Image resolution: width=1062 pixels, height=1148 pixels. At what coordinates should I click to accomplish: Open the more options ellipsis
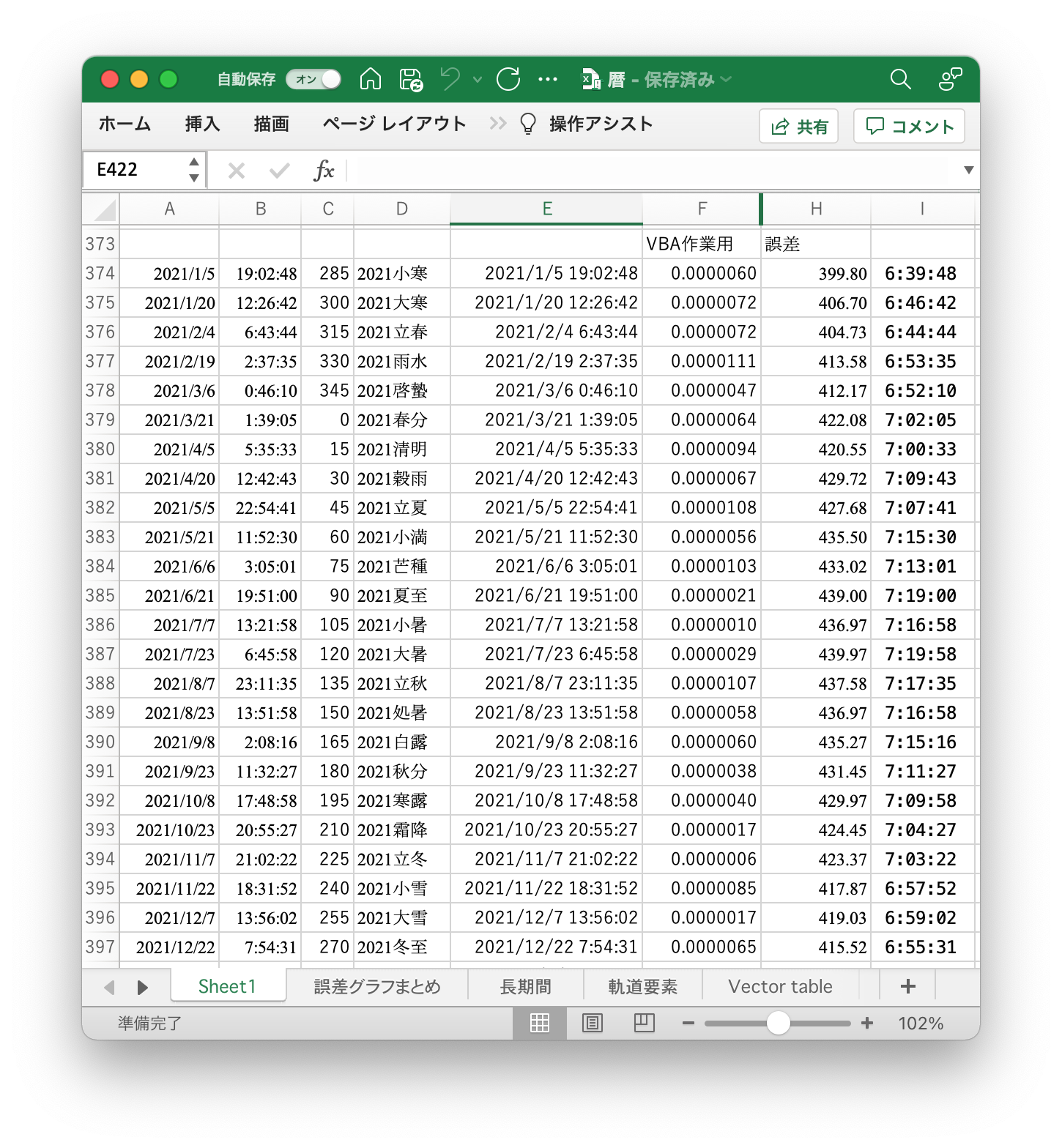coord(548,79)
